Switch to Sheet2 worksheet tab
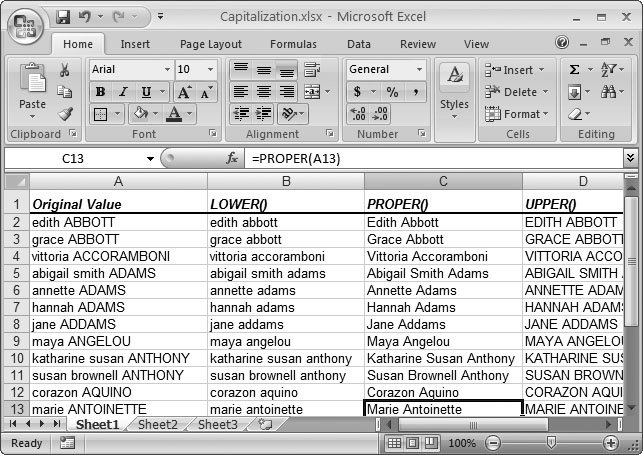Screen dimensions: 643x455 [x=158, y=425]
